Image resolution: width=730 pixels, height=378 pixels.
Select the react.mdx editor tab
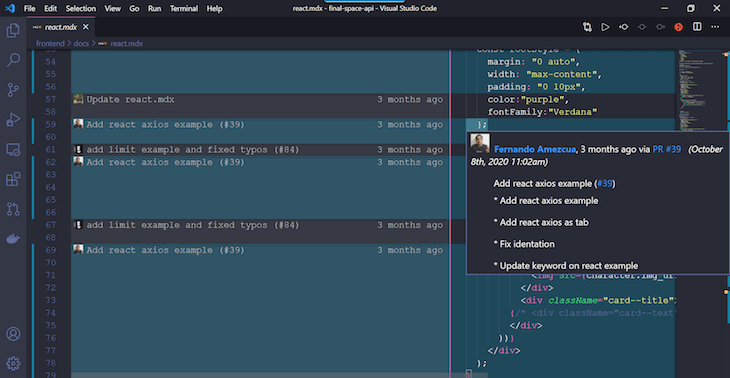pos(61,27)
